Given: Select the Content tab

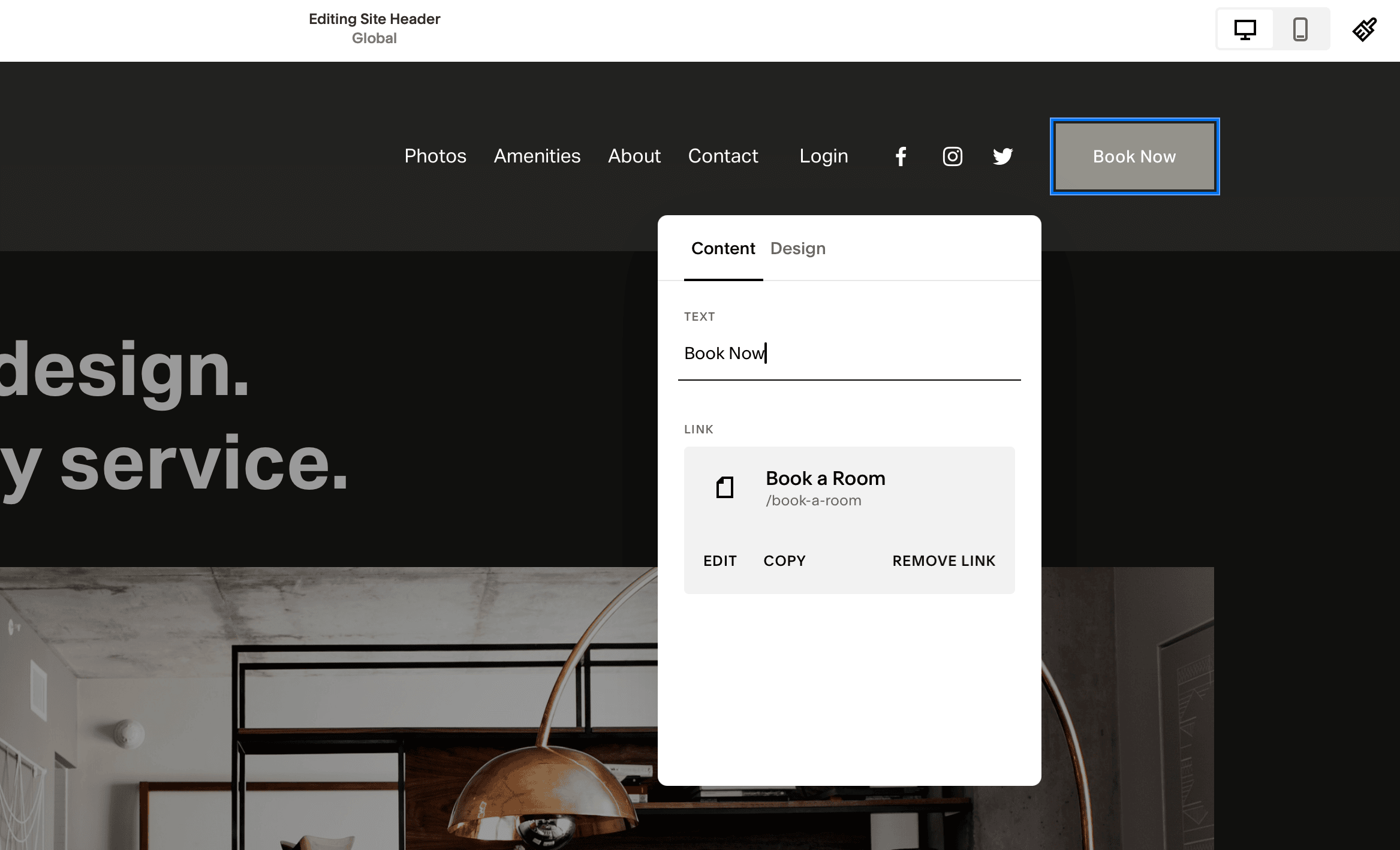Looking at the screenshot, I should (x=722, y=248).
